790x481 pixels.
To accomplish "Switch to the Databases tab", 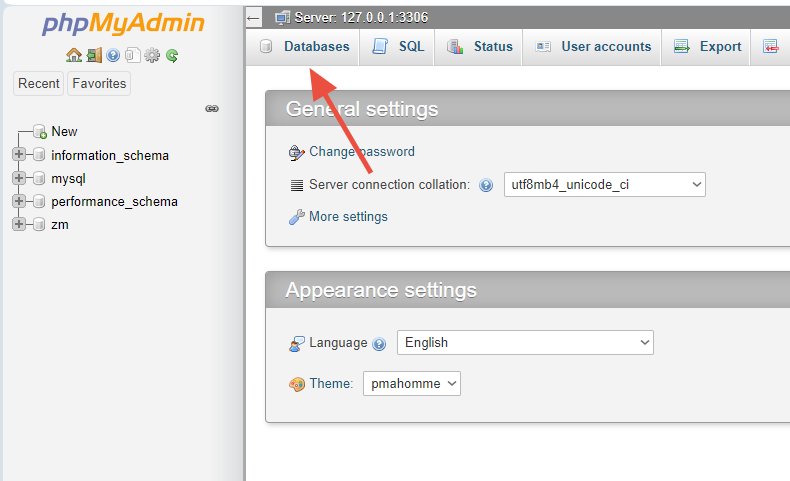I will (x=306, y=46).
